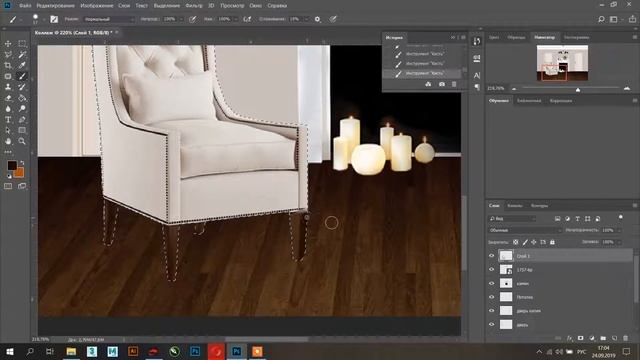Toggle Quick Mask mode

click(8, 186)
